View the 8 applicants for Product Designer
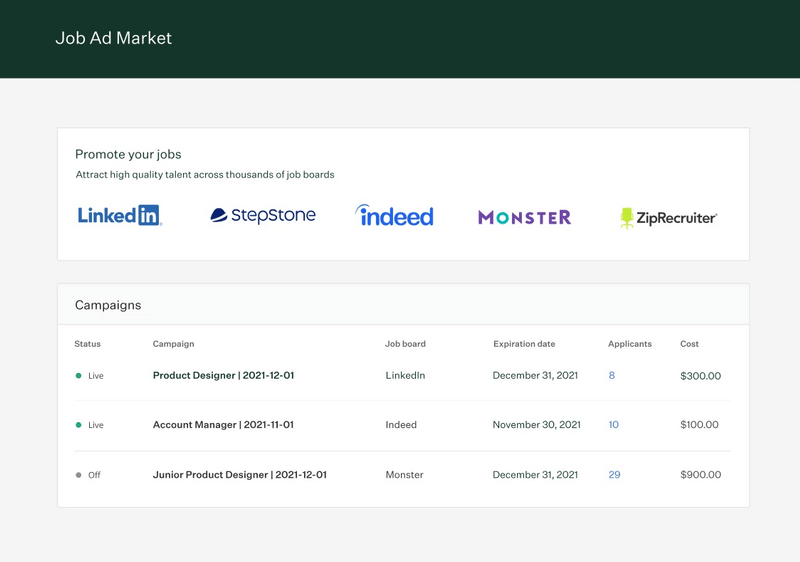 pos(612,376)
